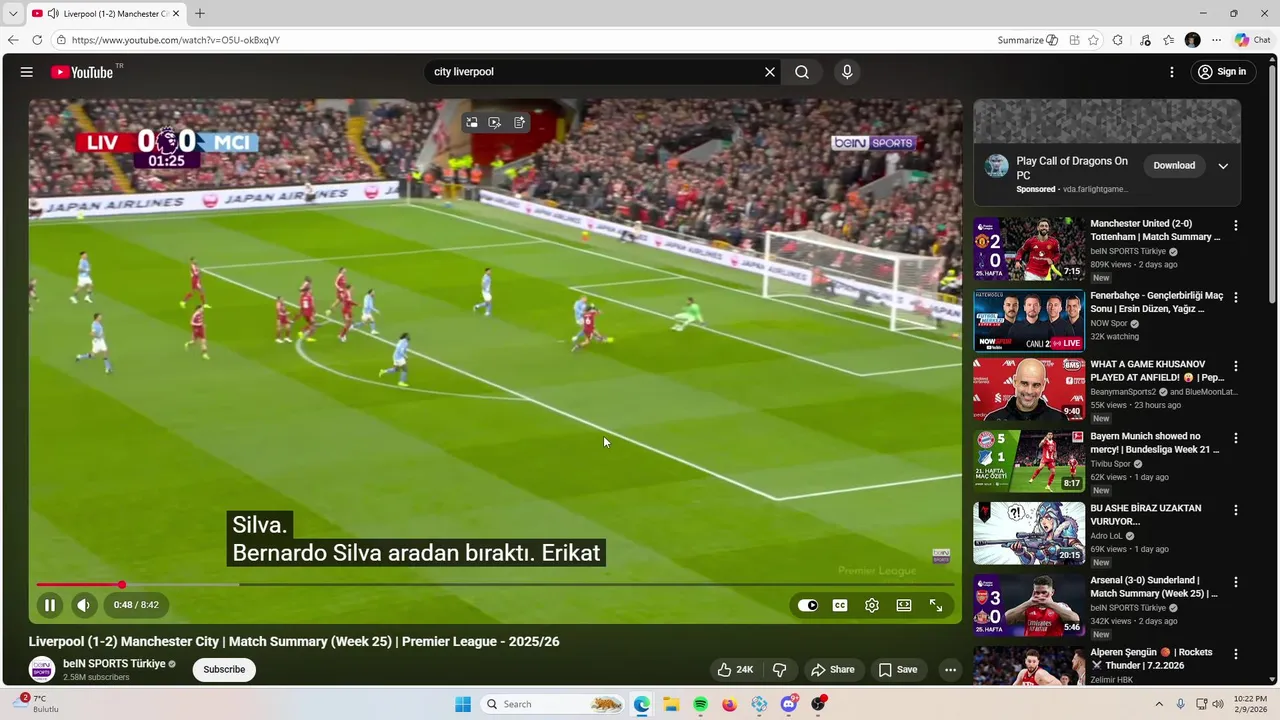This screenshot has width=1280, height=720.
Task: Open the Fenerbahçe Gençlerbirliği live video
Action: pos(1029,321)
